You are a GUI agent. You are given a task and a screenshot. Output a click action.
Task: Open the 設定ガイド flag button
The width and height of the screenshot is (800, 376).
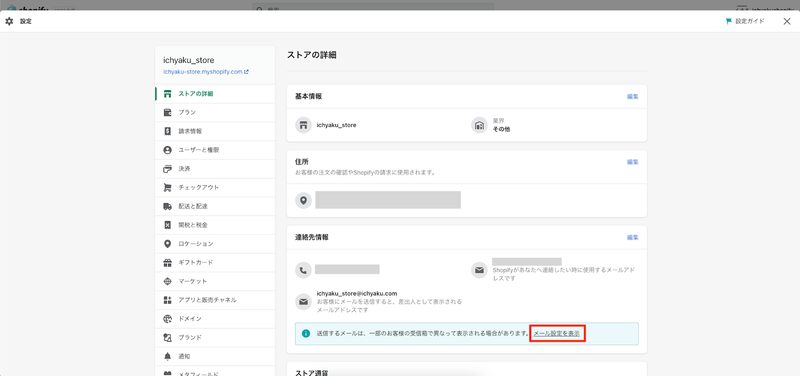[x=745, y=21]
